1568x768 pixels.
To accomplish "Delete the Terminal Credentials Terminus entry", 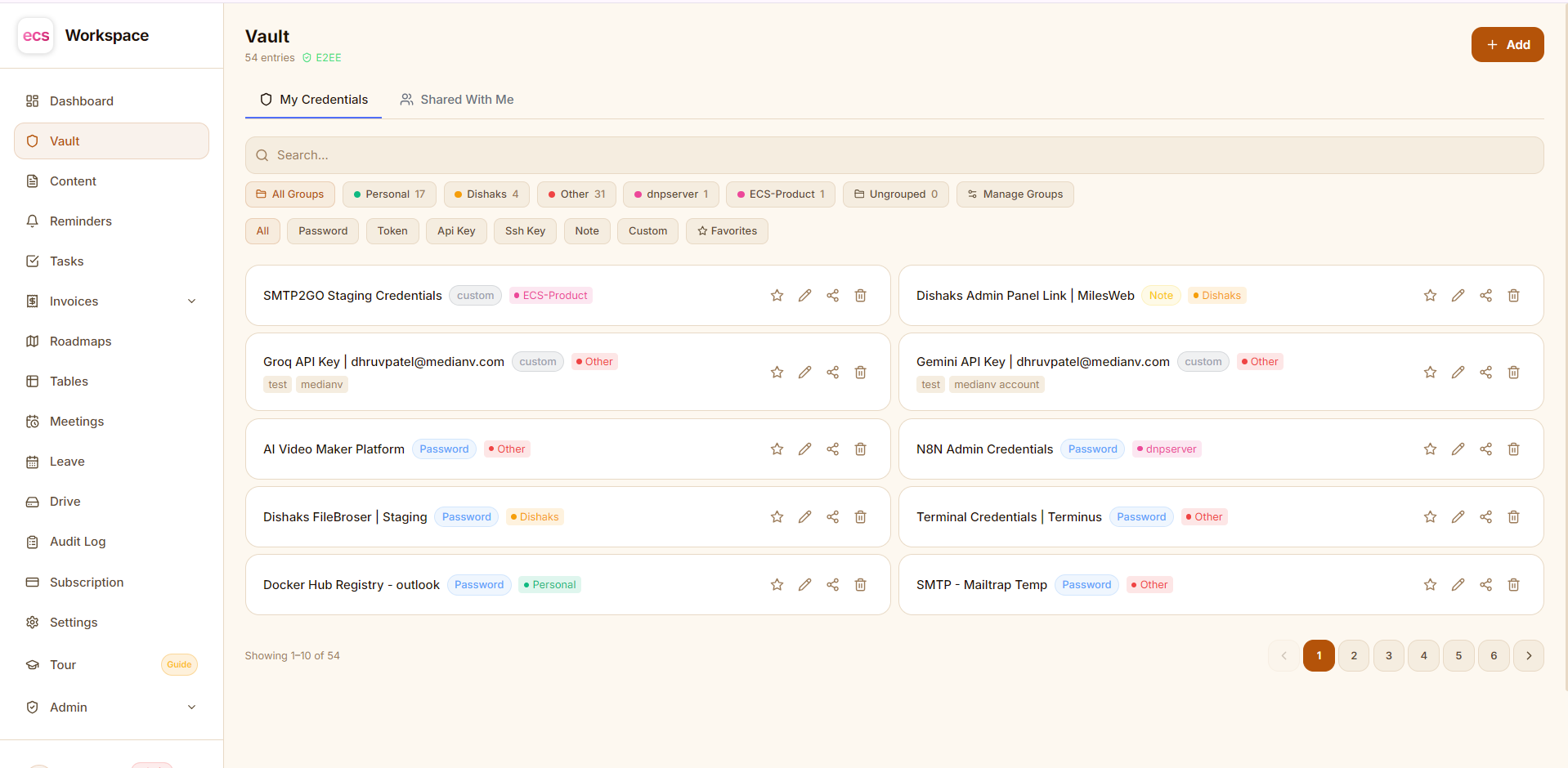I will coord(1513,517).
